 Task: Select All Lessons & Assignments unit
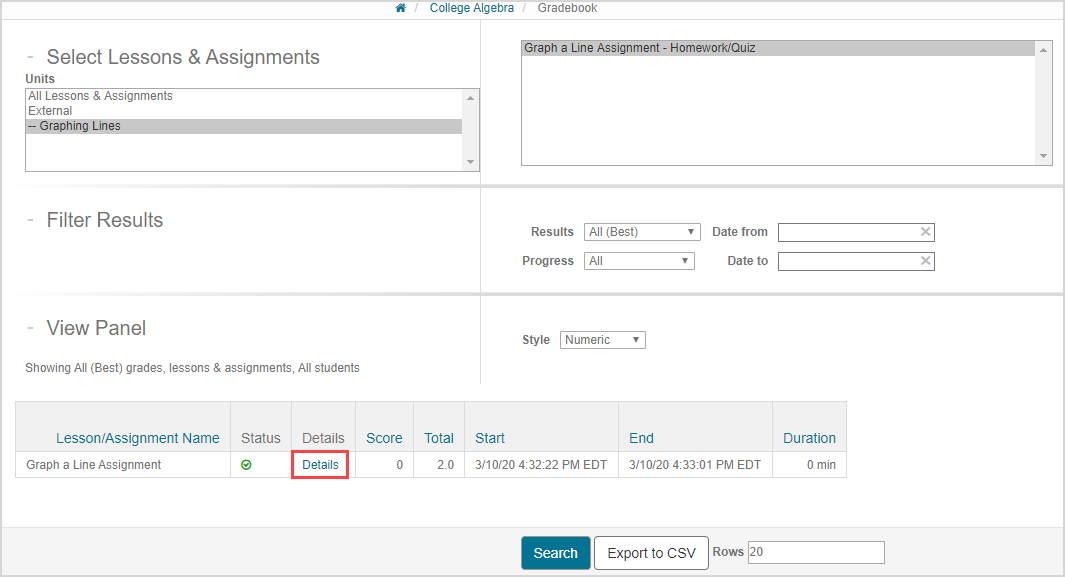click(x=100, y=96)
